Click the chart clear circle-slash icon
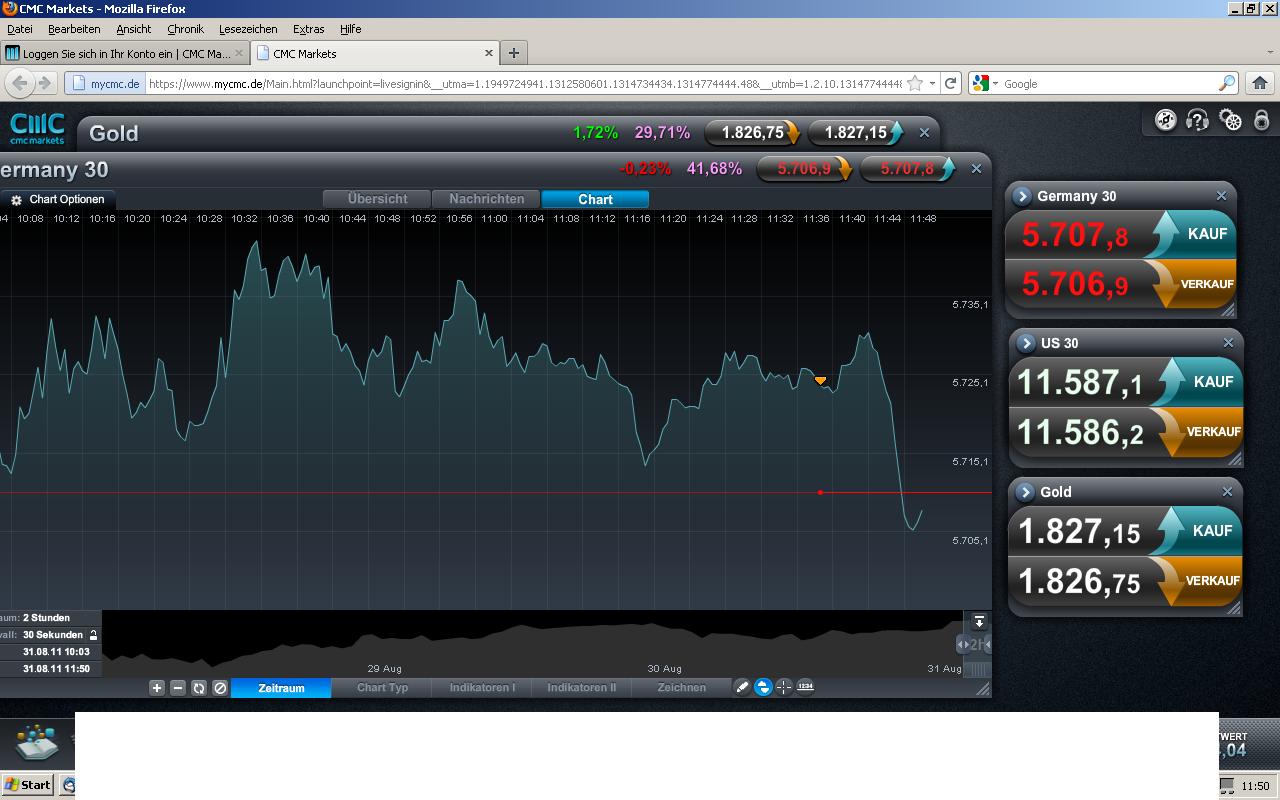 [220, 687]
